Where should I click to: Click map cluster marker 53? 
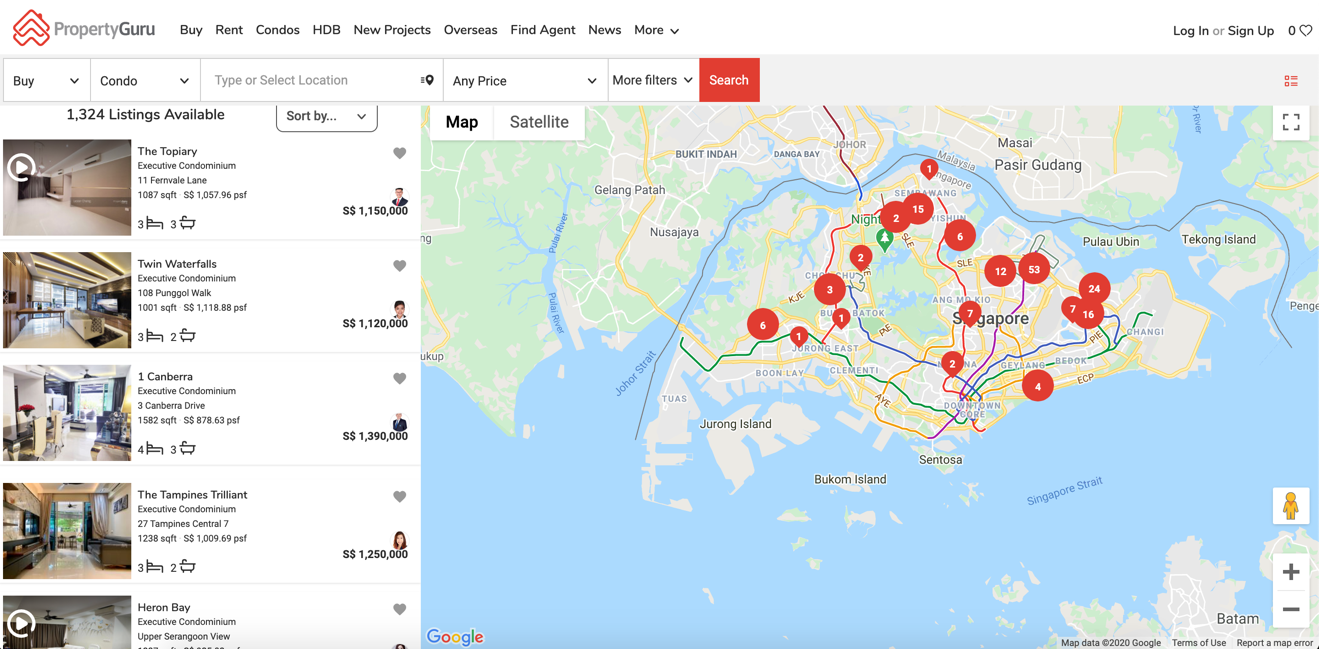pyautogui.click(x=1034, y=269)
